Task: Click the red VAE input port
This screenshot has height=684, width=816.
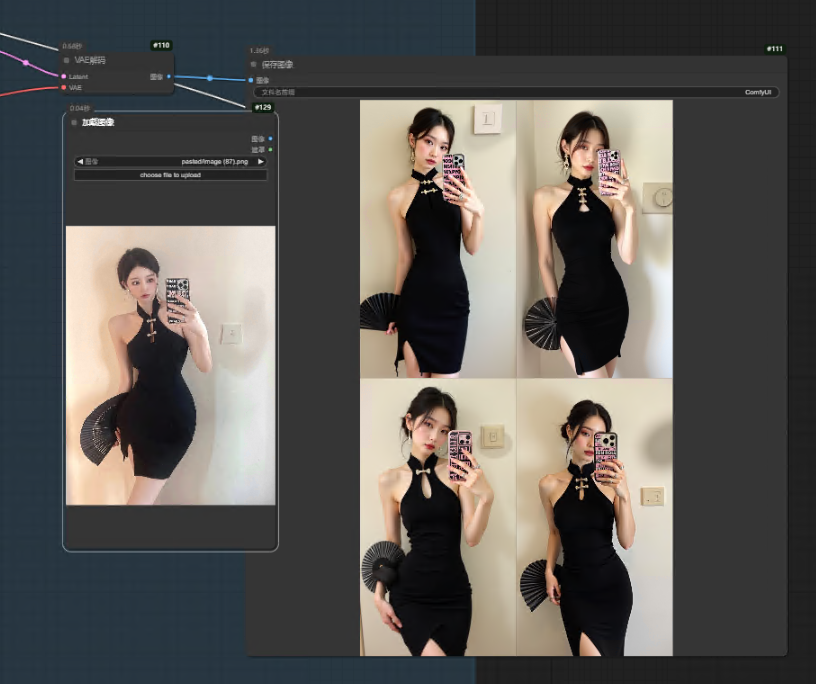Action: pyautogui.click(x=64, y=87)
